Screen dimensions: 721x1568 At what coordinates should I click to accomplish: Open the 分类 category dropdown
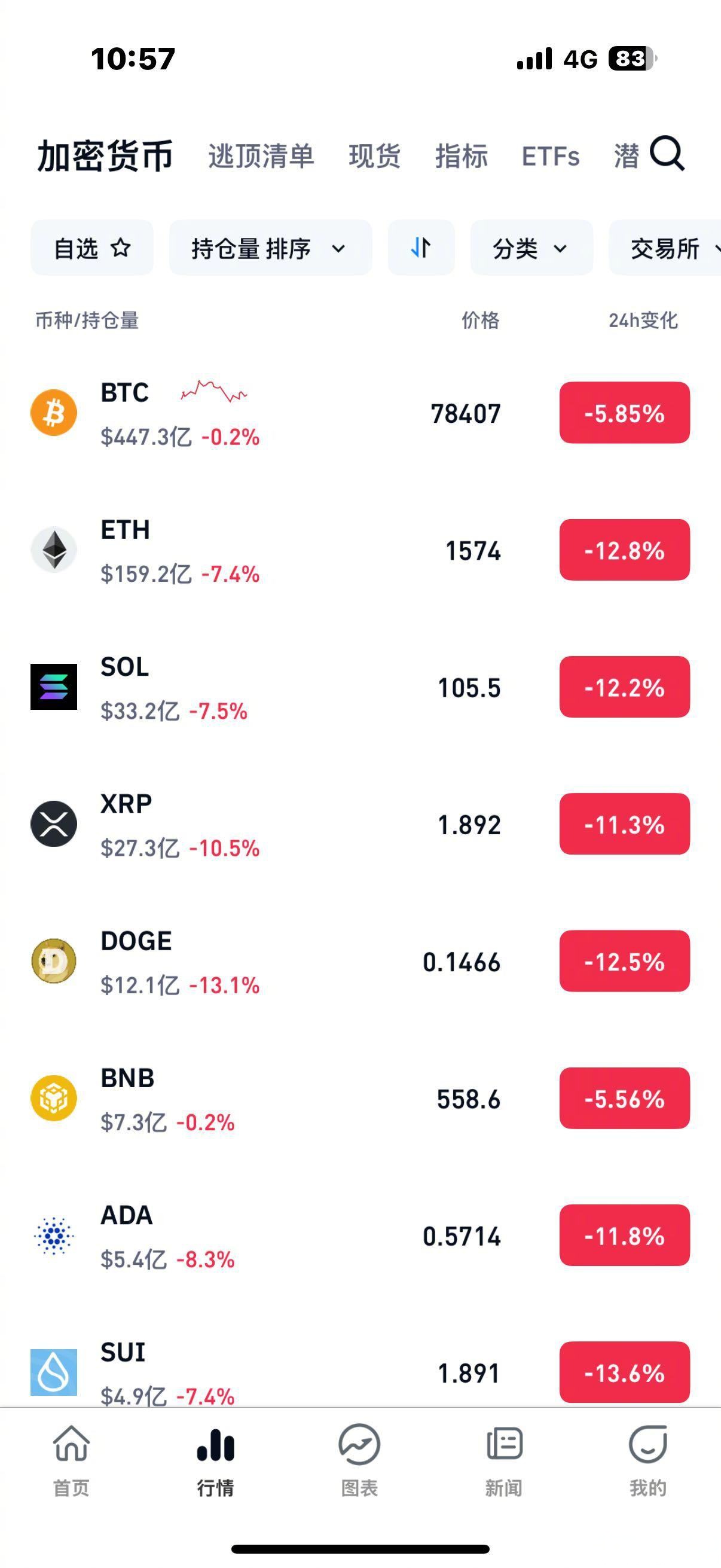click(x=530, y=248)
